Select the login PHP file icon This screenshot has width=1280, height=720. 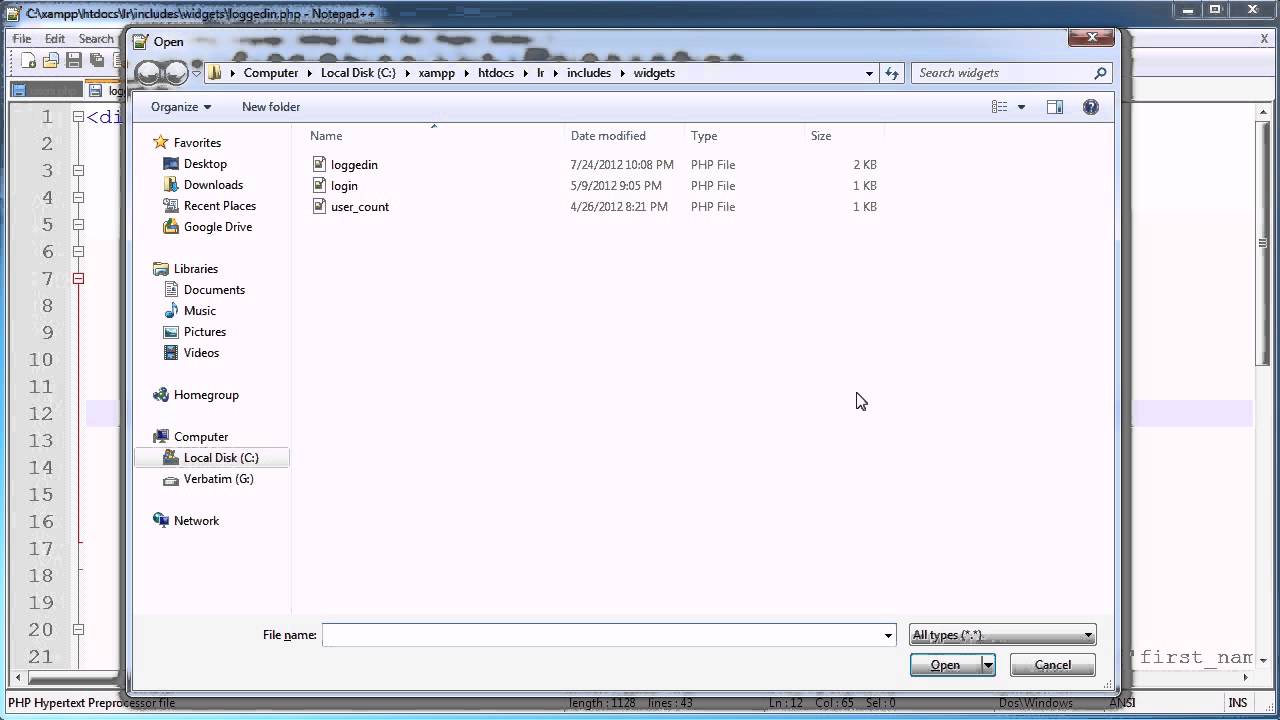click(x=319, y=185)
